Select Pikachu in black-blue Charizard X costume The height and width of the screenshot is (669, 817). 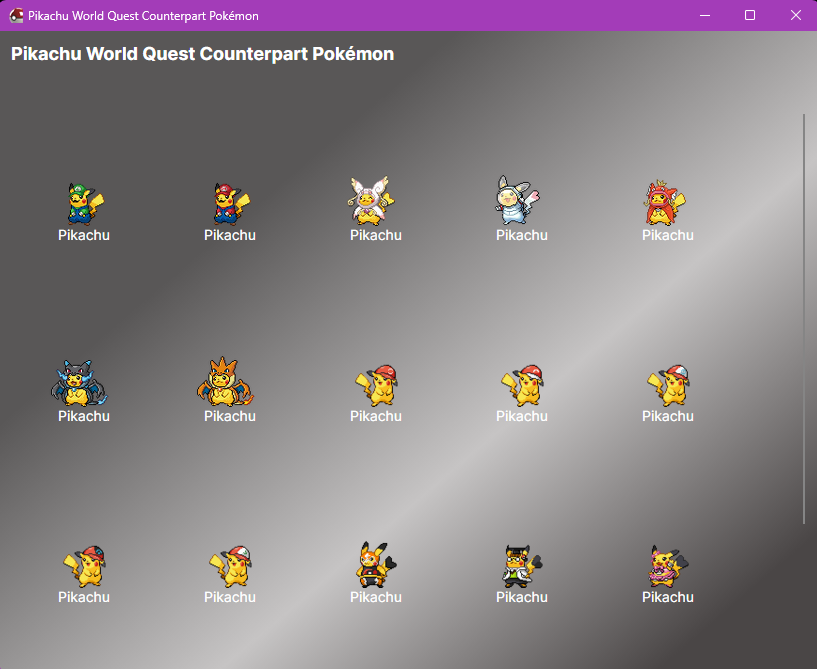click(79, 383)
